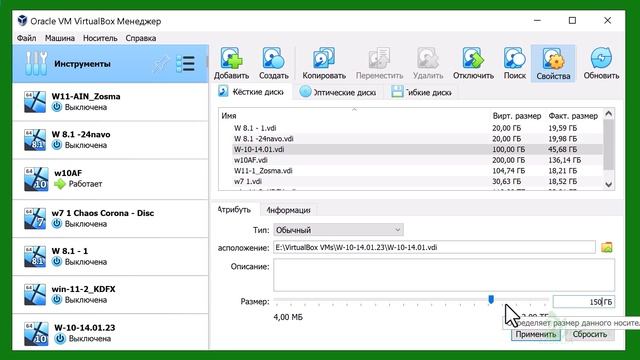The image size is (640, 360).
Task: Click the Описание text area
Action: click(444, 275)
